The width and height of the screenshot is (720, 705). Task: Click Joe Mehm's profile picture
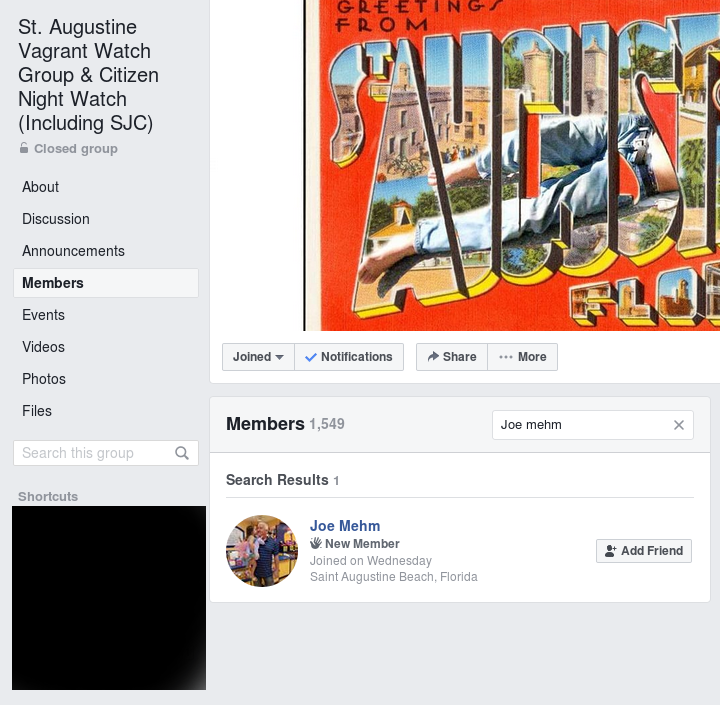point(262,551)
